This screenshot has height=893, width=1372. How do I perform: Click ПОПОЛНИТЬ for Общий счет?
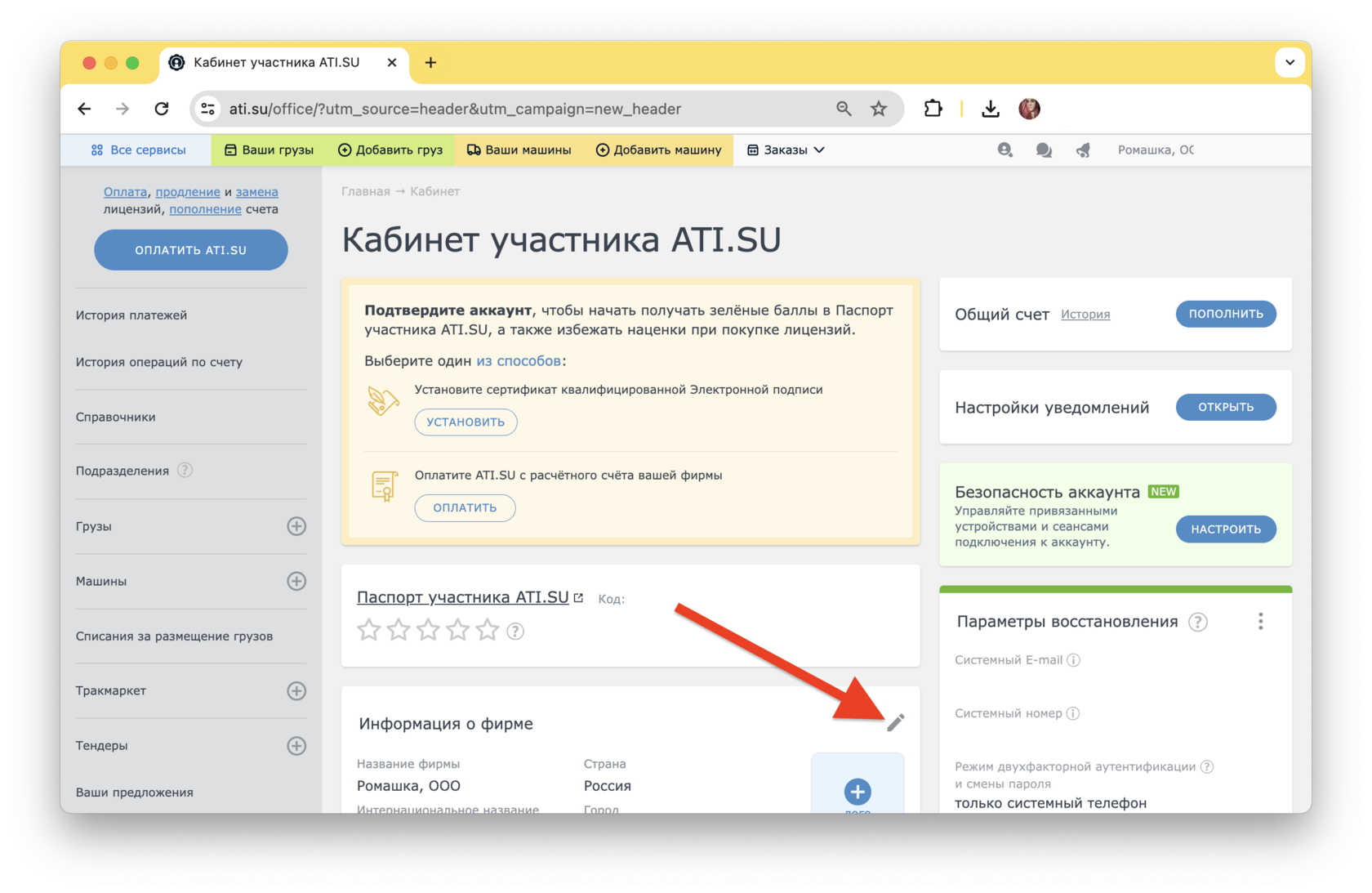1226,314
